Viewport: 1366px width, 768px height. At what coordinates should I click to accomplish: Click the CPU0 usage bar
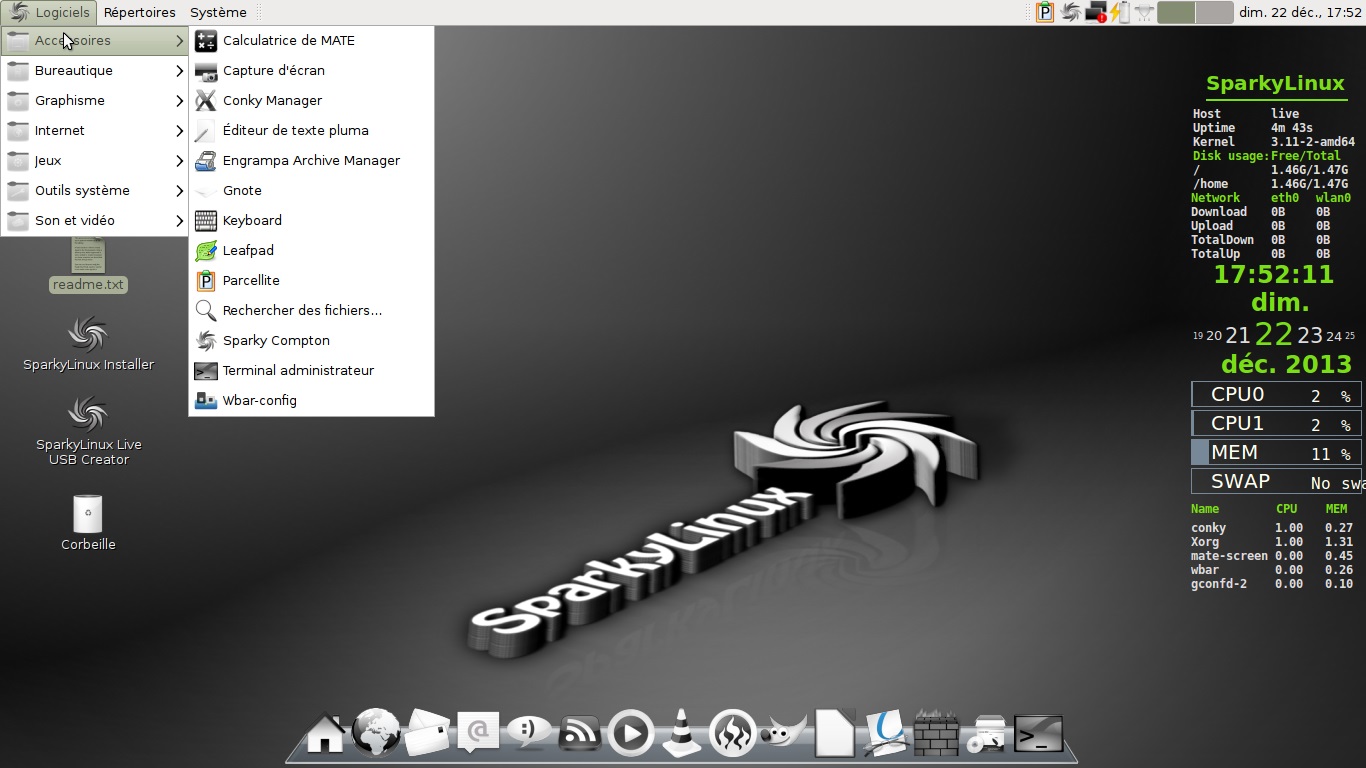[x=1276, y=395]
